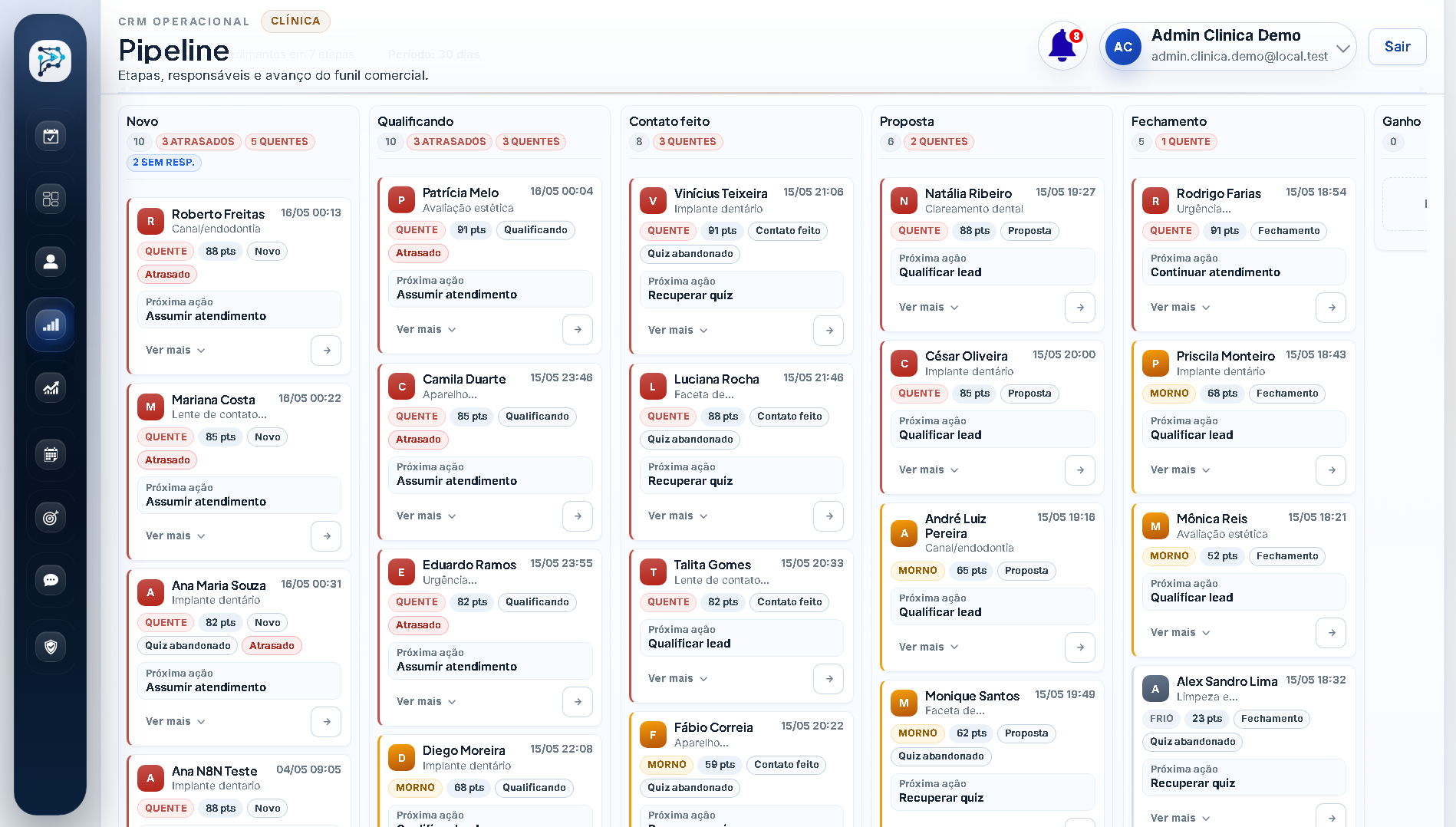This screenshot has width=1456, height=827.
Task: Filter Novo column by 3 ATRASADOS
Action: click(x=198, y=142)
